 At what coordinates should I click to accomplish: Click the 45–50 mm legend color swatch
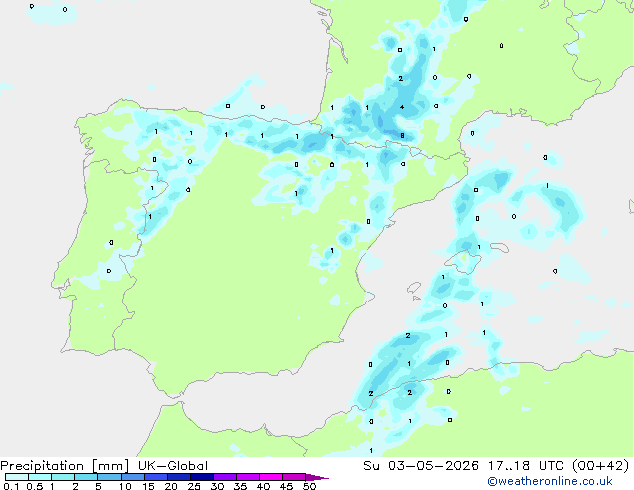coord(294,477)
